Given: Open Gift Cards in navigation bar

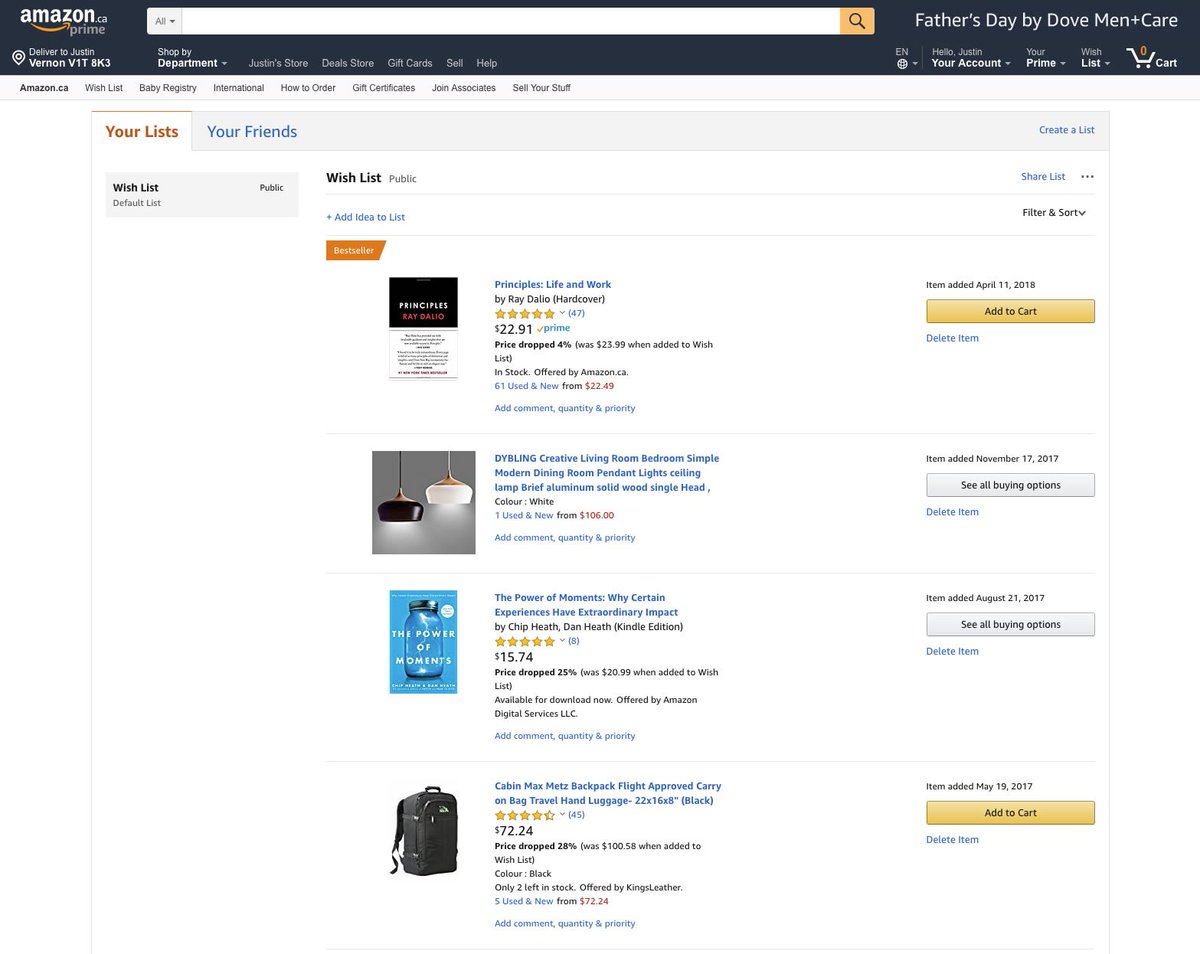Looking at the screenshot, I should pyautogui.click(x=410, y=63).
